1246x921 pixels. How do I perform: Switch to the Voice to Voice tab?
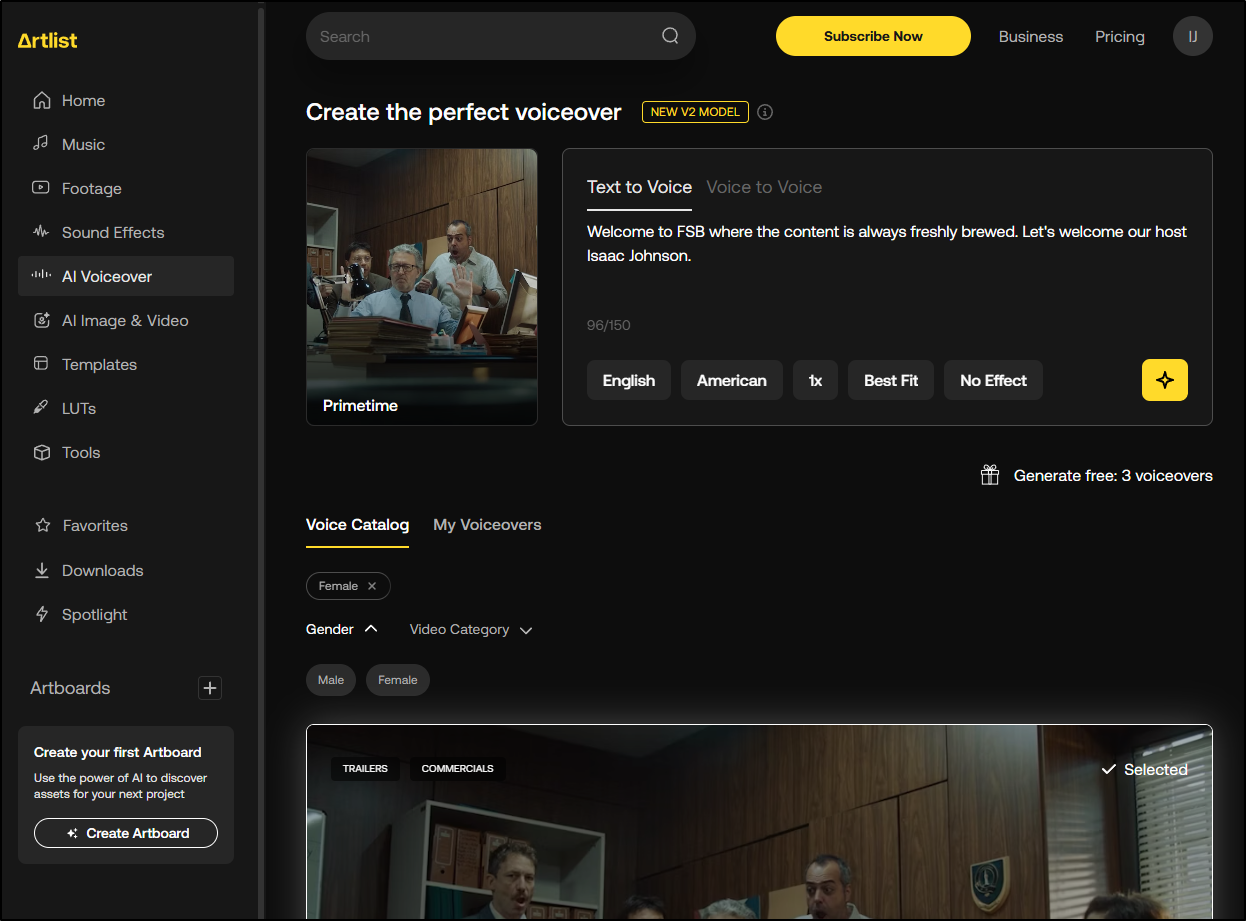(764, 187)
